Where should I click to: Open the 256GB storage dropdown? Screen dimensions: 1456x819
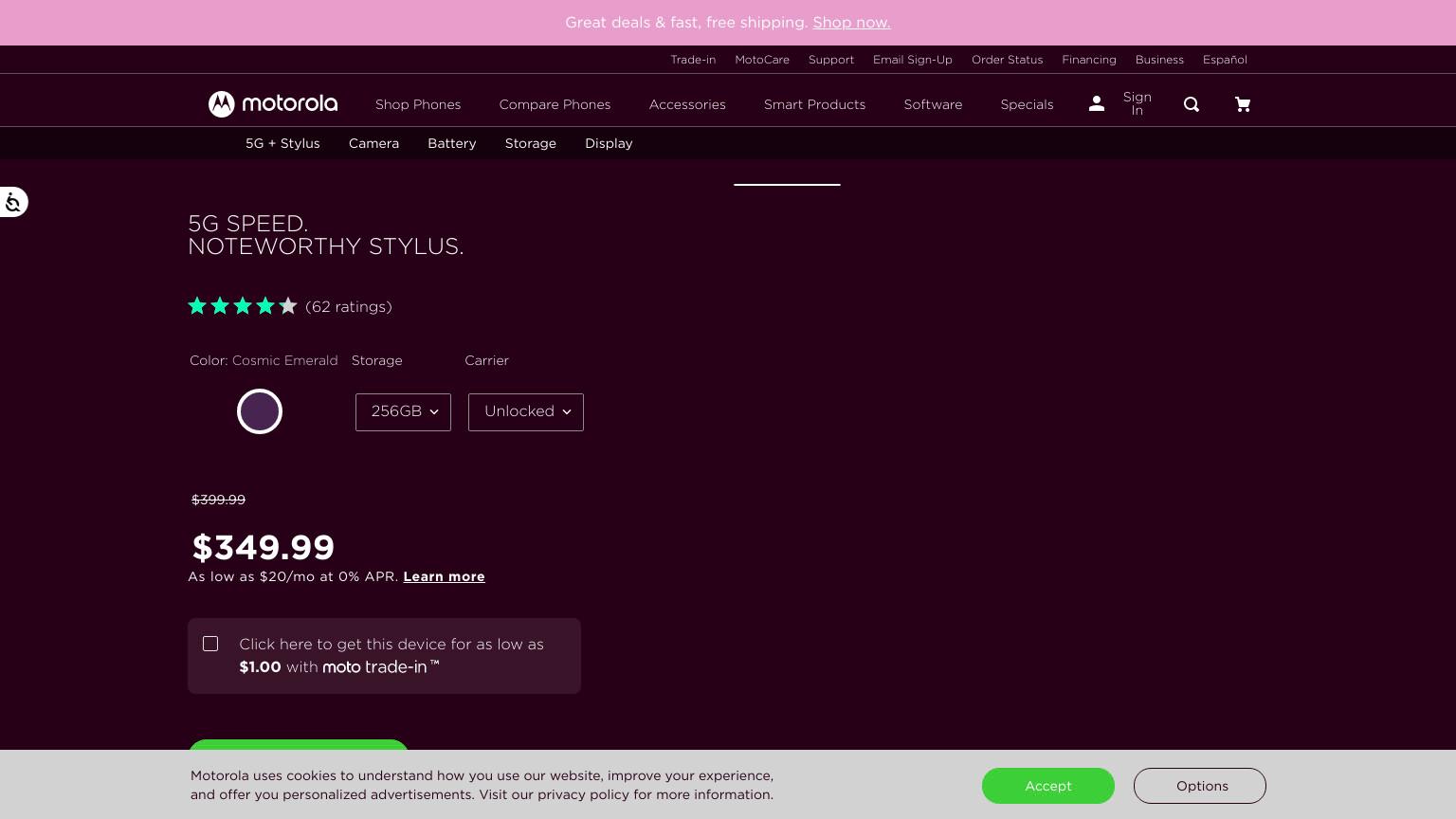point(403,412)
